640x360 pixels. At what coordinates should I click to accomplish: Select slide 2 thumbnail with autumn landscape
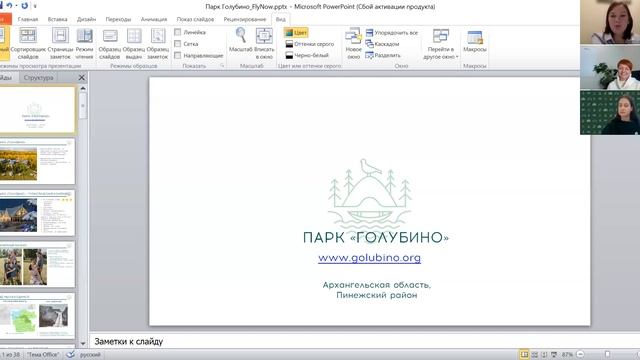pyautogui.click(x=37, y=161)
